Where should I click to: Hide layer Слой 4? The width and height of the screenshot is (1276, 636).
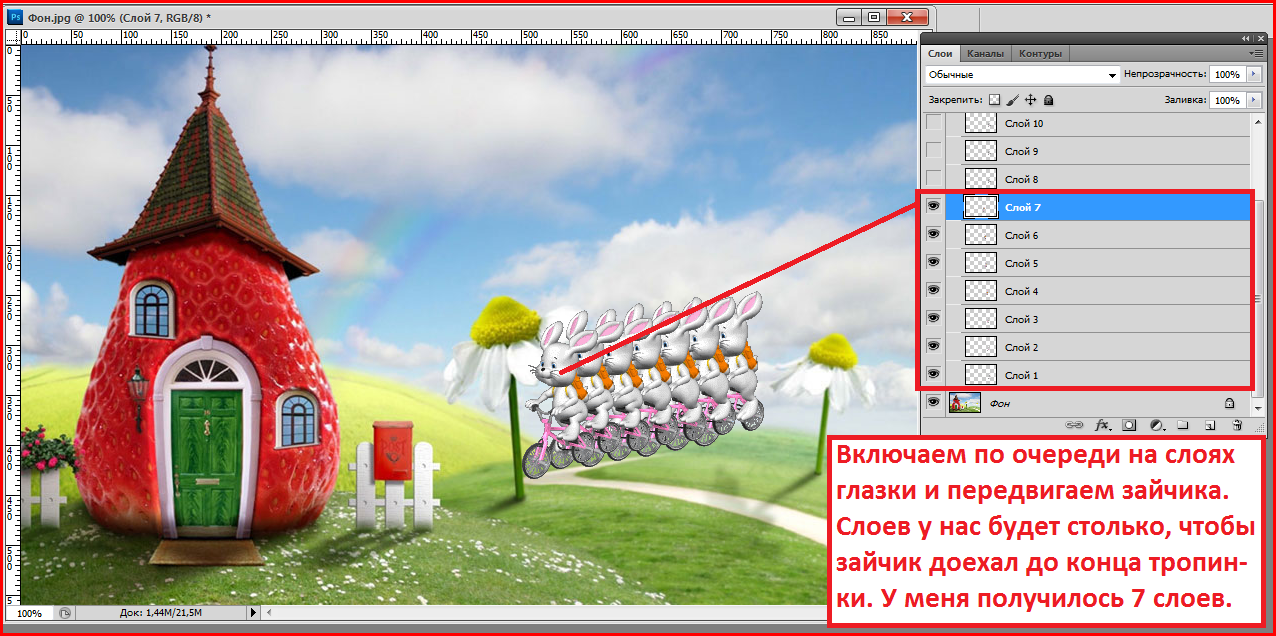point(934,290)
